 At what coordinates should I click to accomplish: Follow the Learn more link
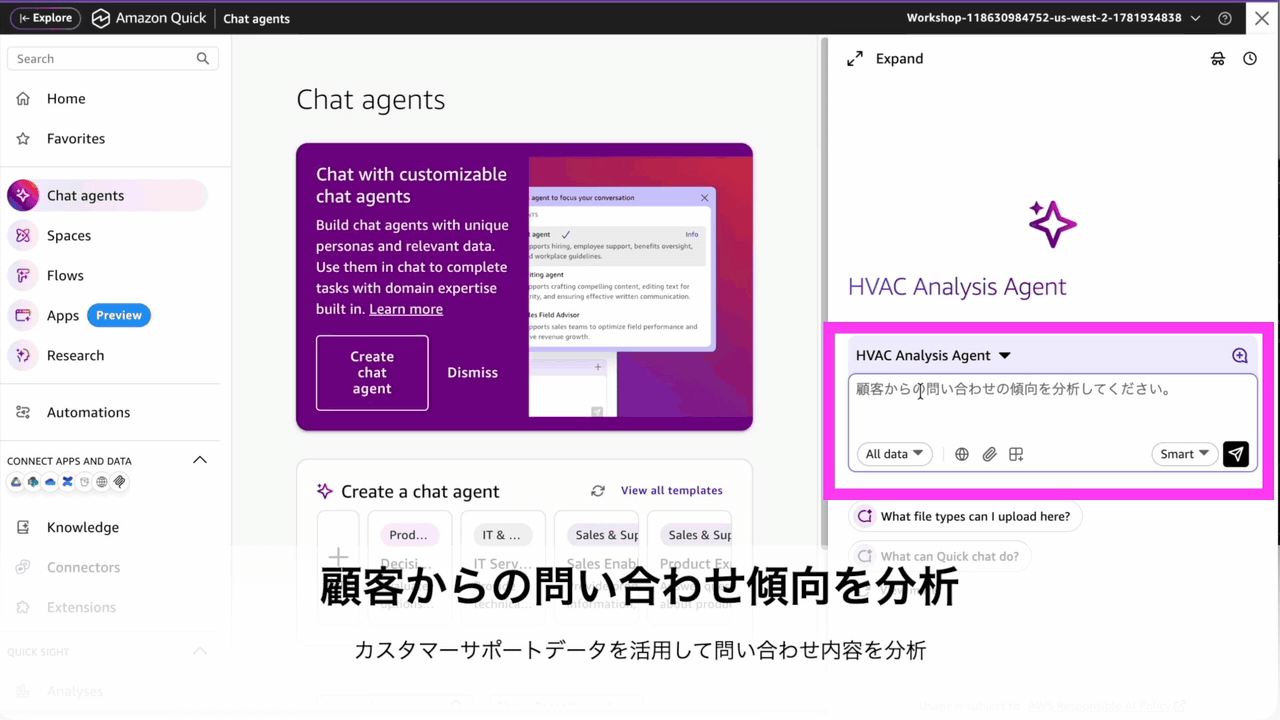pyautogui.click(x=406, y=309)
